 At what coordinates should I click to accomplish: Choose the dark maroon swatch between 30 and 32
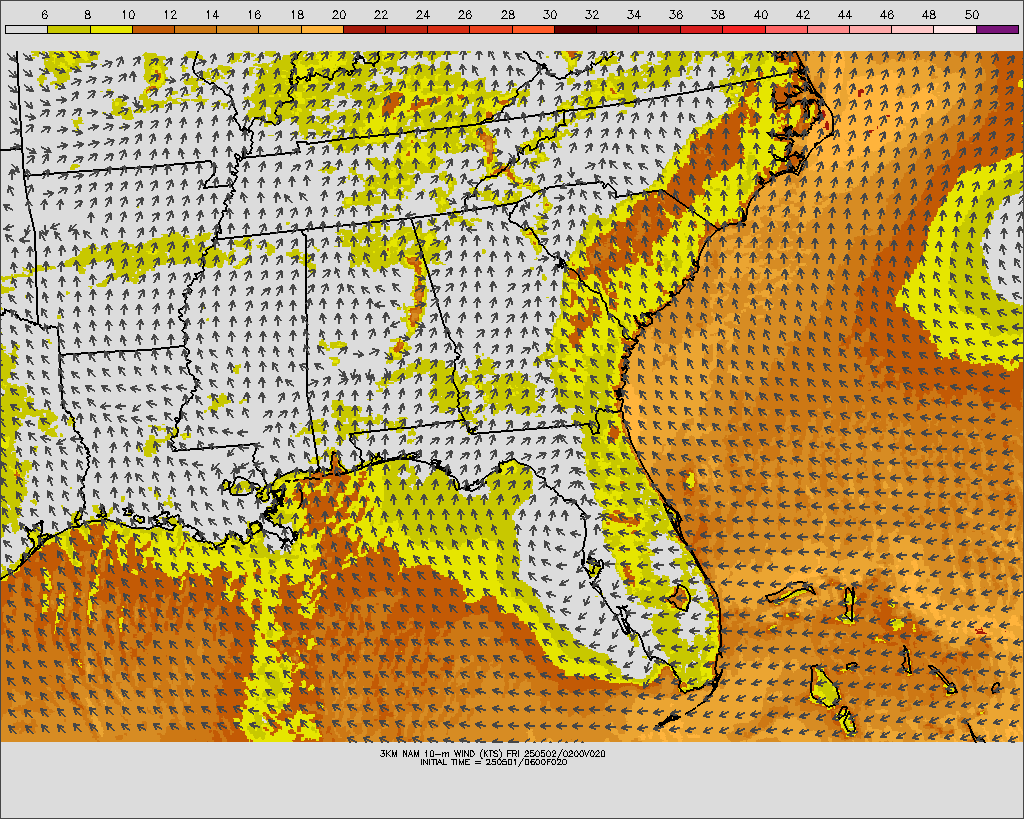pyautogui.click(x=575, y=29)
